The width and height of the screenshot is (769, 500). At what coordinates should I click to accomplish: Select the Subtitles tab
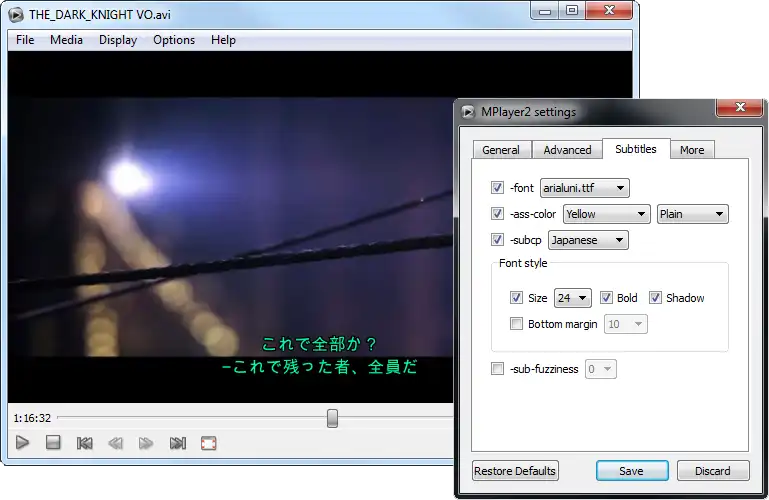click(x=636, y=149)
